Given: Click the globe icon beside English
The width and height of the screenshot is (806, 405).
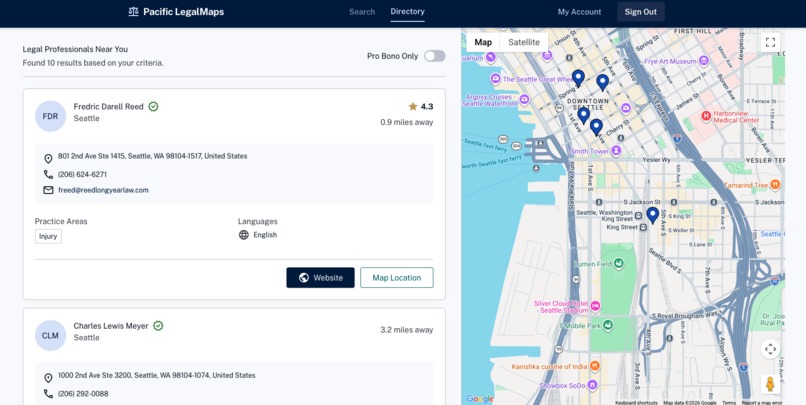Looking at the screenshot, I should pyautogui.click(x=244, y=235).
